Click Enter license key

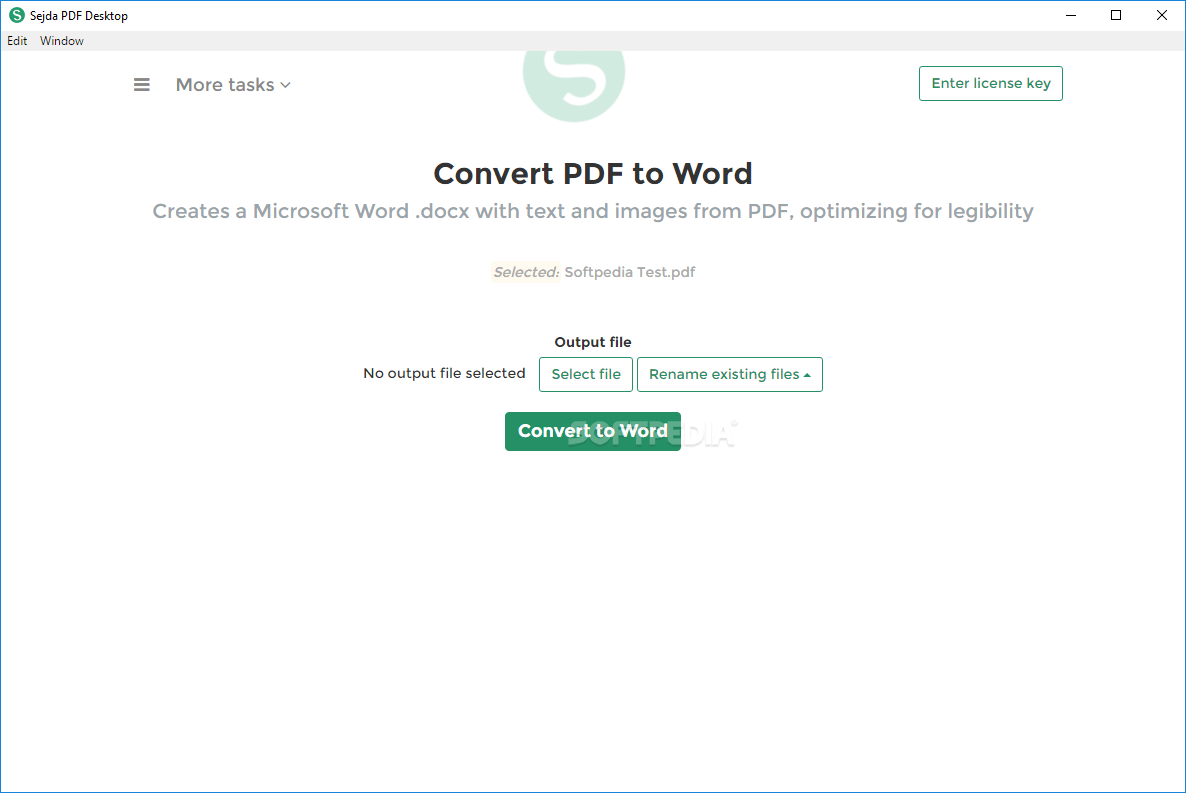point(990,83)
